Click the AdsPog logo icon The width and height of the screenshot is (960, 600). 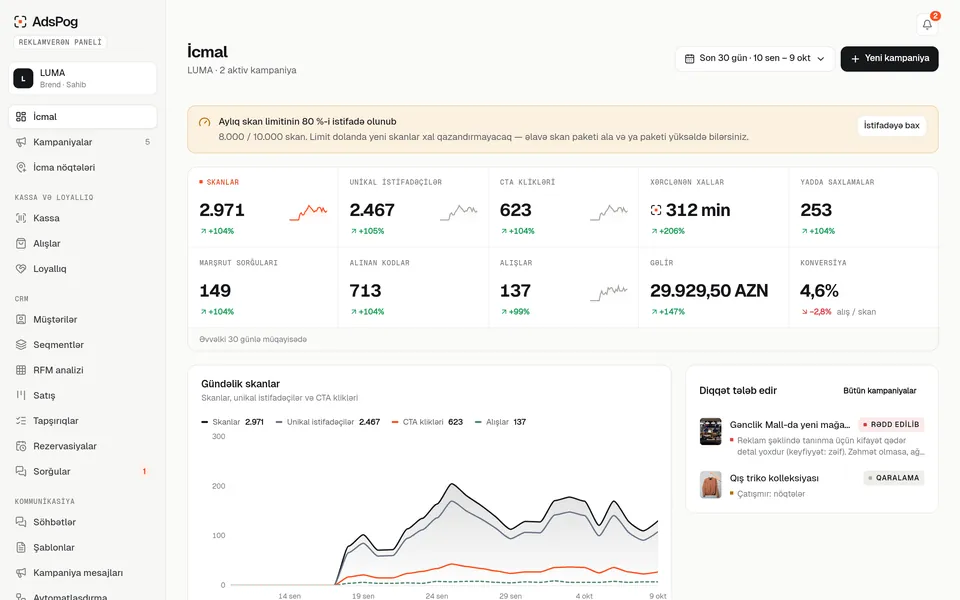(x=20, y=22)
